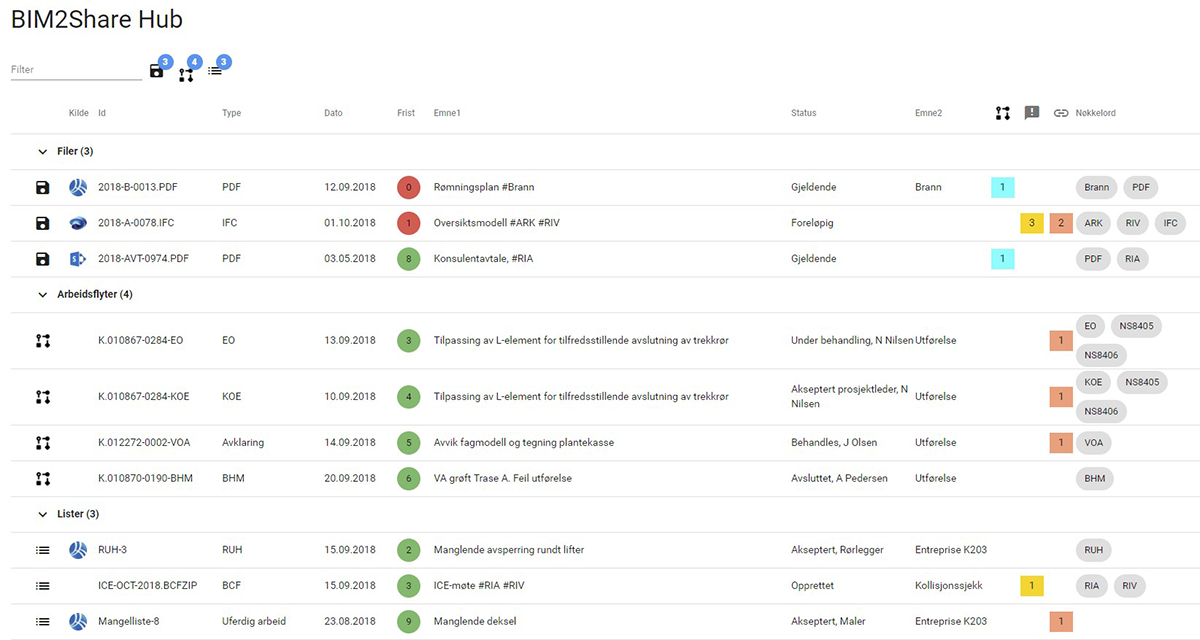The width and height of the screenshot is (1200, 640).
Task: Click the orange link count 2 on the IFC row
Action: [1061, 223]
